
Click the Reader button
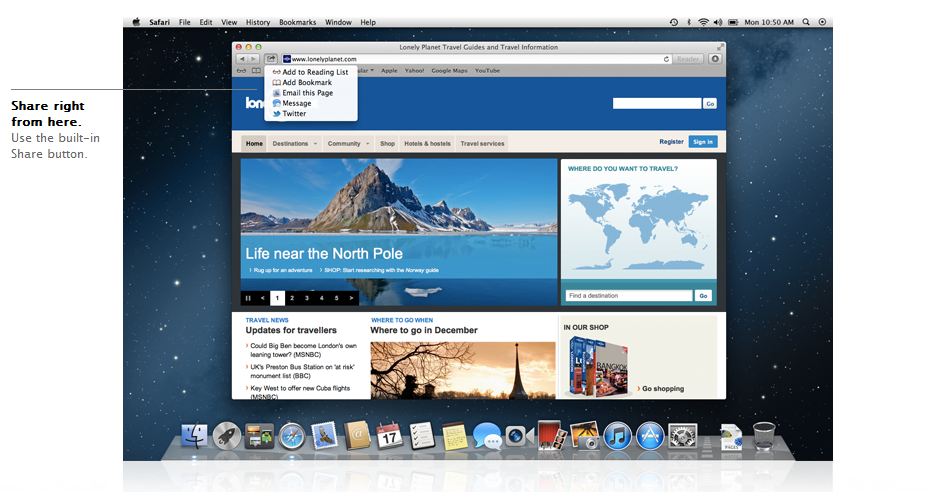click(688, 59)
